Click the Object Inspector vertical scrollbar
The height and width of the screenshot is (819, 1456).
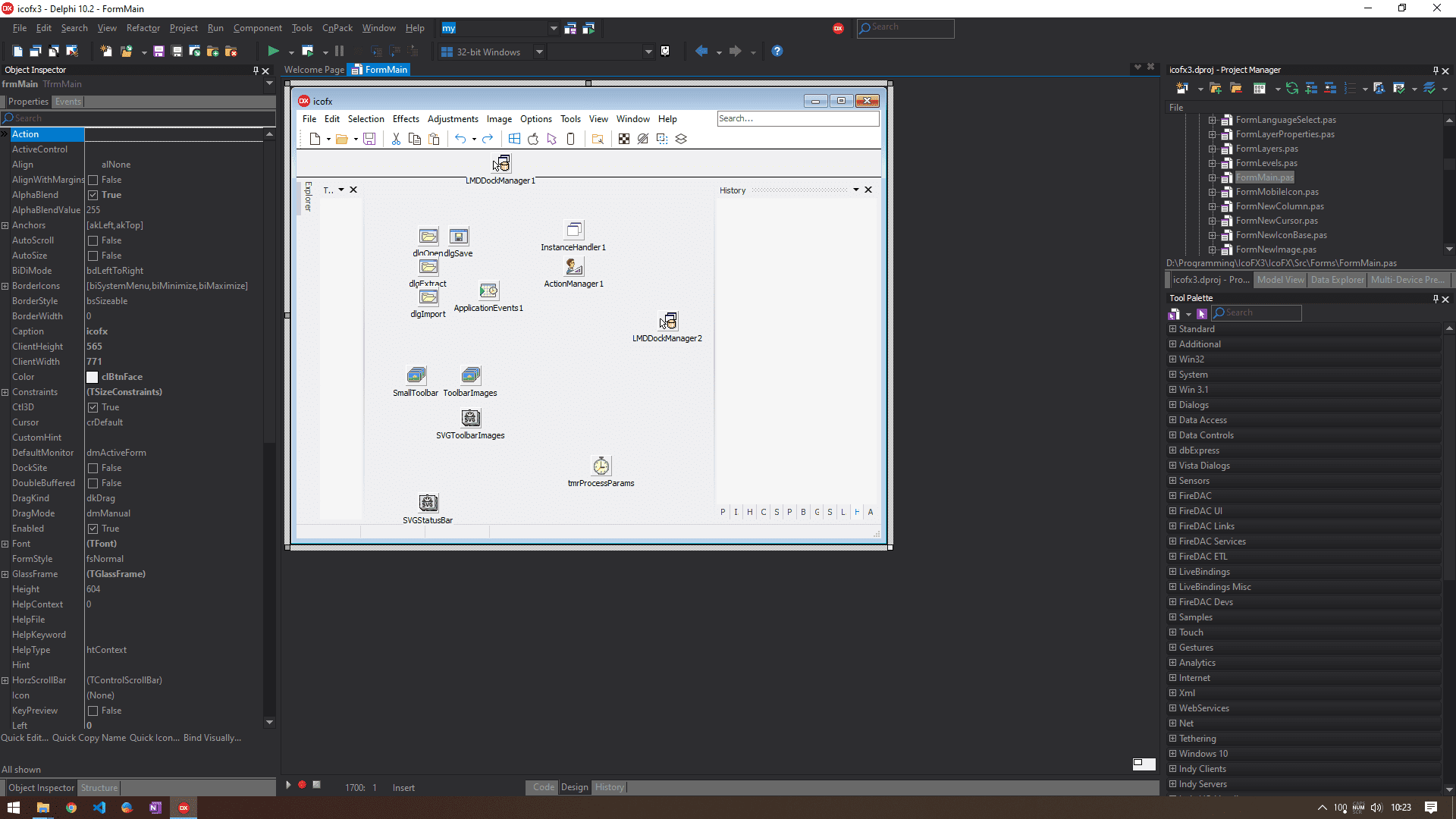269,428
